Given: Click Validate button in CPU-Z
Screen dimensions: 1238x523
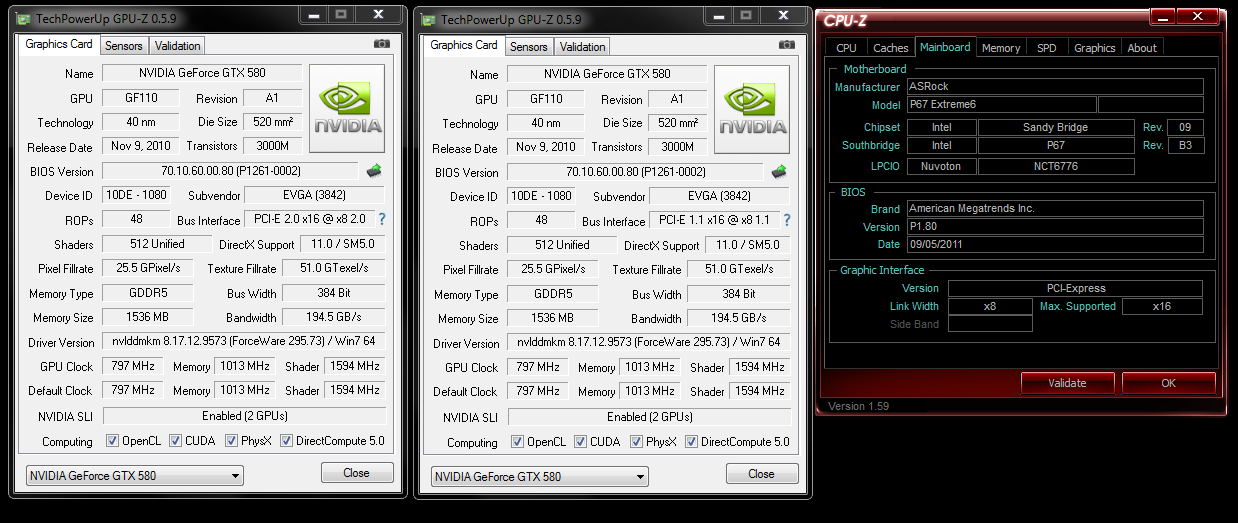Looking at the screenshot, I should coord(1067,383).
